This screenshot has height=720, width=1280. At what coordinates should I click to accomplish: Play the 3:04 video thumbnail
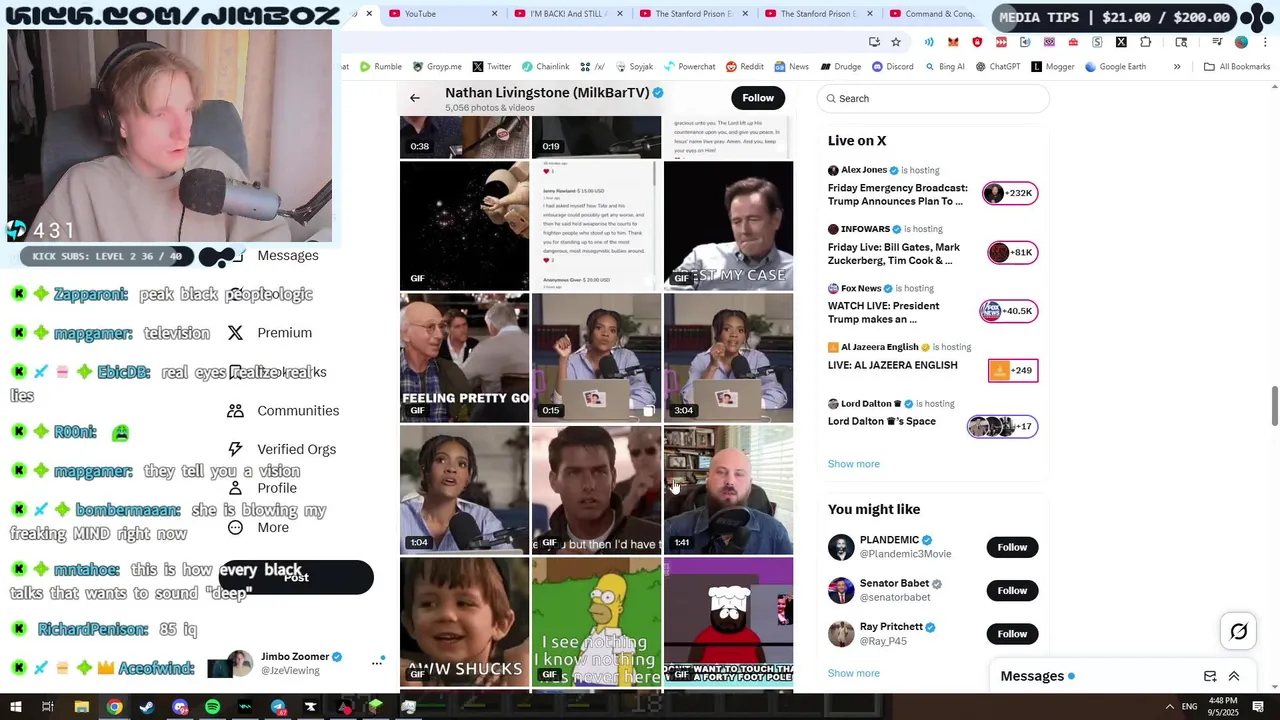(x=728, y=358)
